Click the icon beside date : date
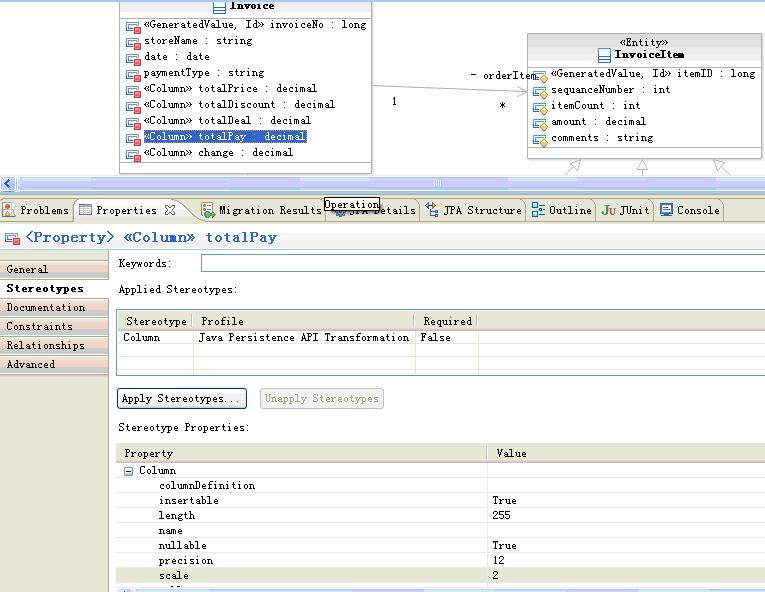The width and height of the screenshot is (765, 592). [133, 59]
